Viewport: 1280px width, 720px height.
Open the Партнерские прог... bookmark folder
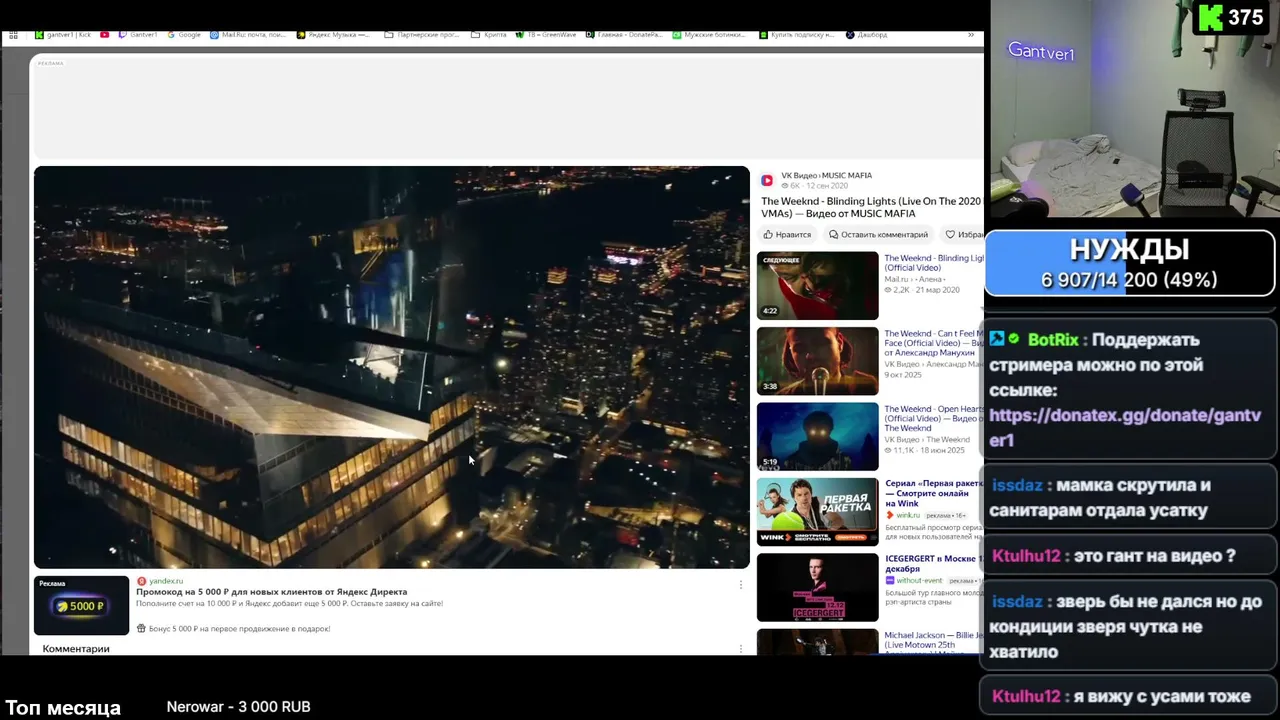point(422,35)
